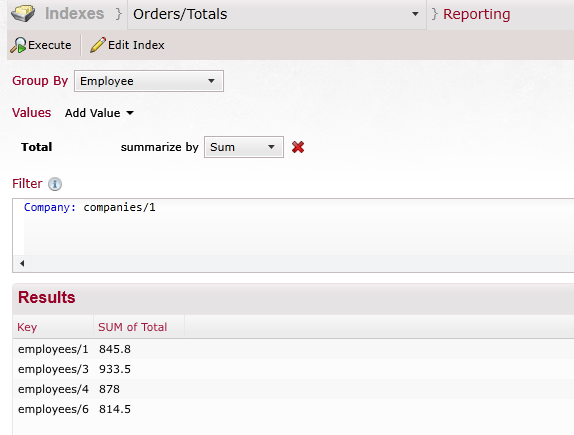The width and height of the screenshot is (574, 435).
Task: Expand the Add Value menu
Action: 99,113
